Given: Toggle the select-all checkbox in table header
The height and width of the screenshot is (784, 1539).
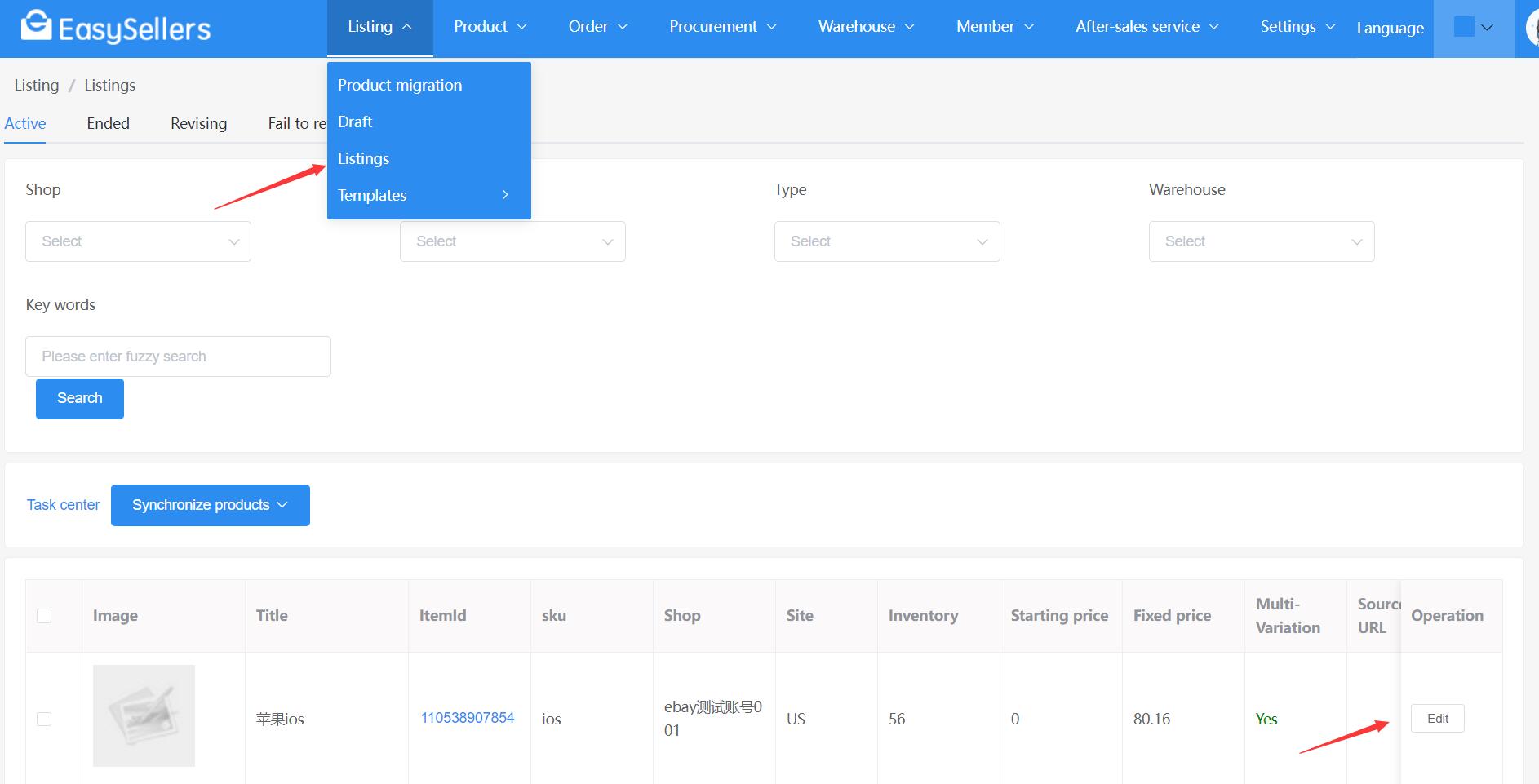Looking at the screenshot, I should tap(44, 616).
